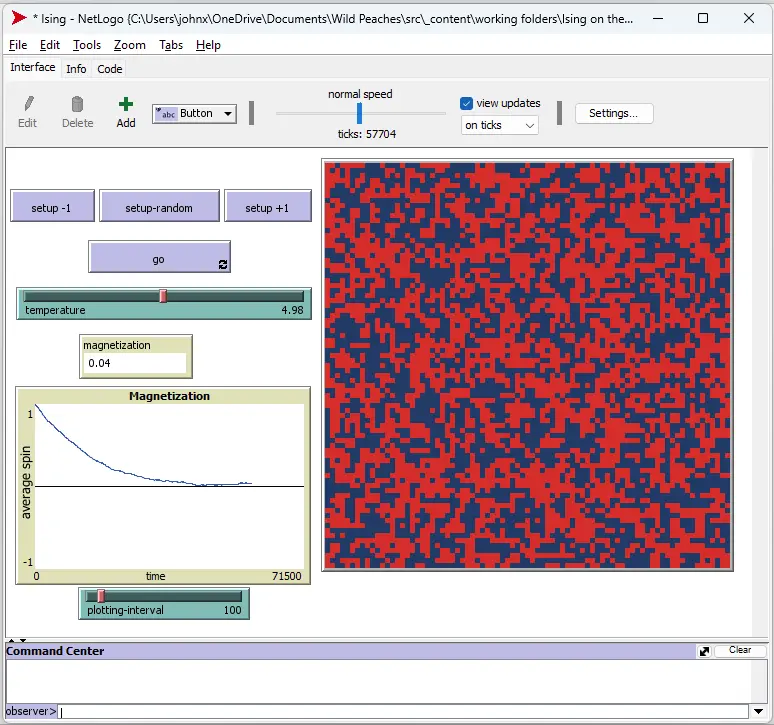Click the plot x-axis max 71500
774x725 pixels.
pos(286,576)
